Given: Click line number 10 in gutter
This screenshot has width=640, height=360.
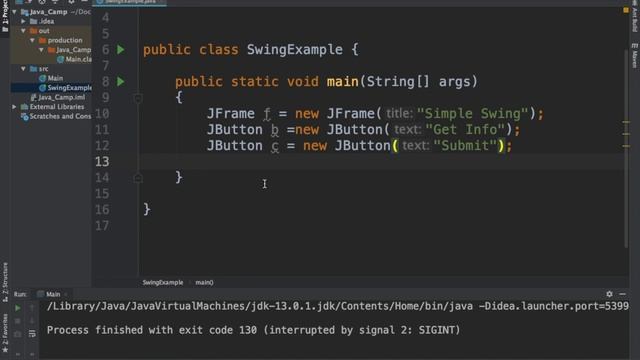Looking at the screenshot, I should pyautogui.click(x=102, y=113).
